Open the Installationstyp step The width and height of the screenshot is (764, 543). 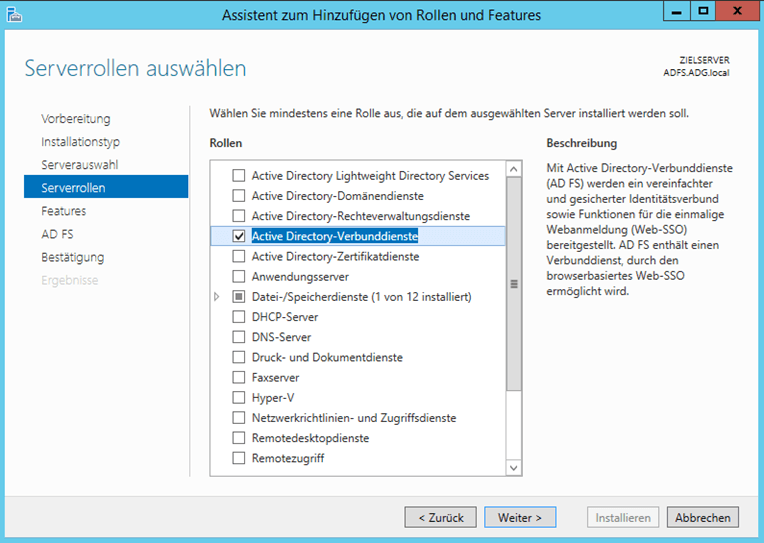(x=80, y=142)
